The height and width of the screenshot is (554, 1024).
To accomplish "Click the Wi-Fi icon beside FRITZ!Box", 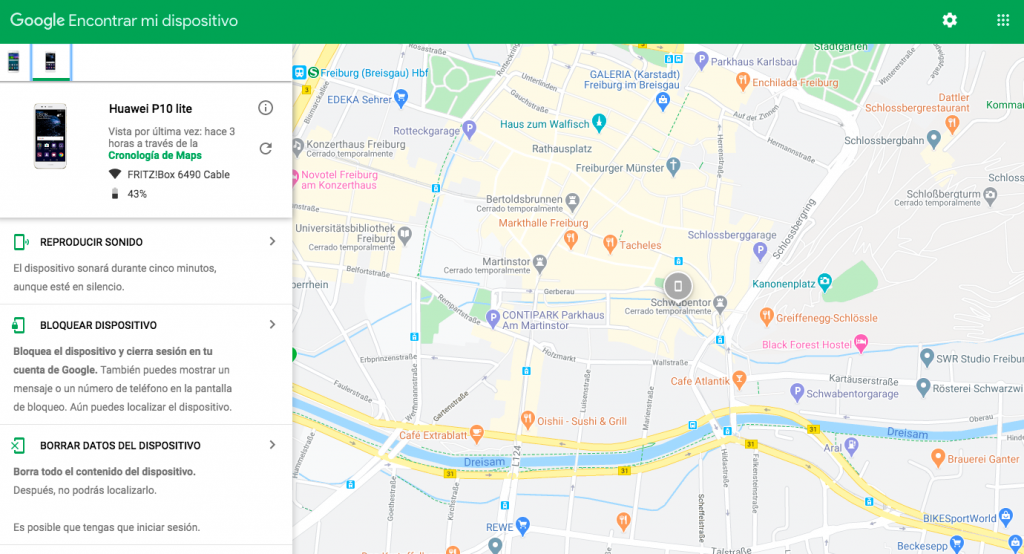I will coord(114,174).
